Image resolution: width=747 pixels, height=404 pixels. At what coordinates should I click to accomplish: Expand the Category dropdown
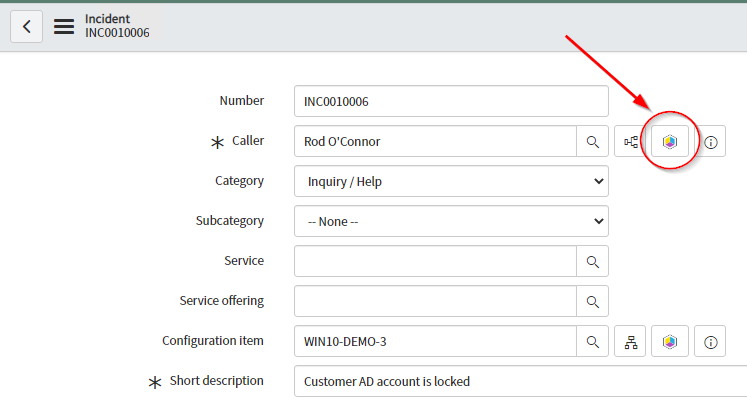[451, 182]
